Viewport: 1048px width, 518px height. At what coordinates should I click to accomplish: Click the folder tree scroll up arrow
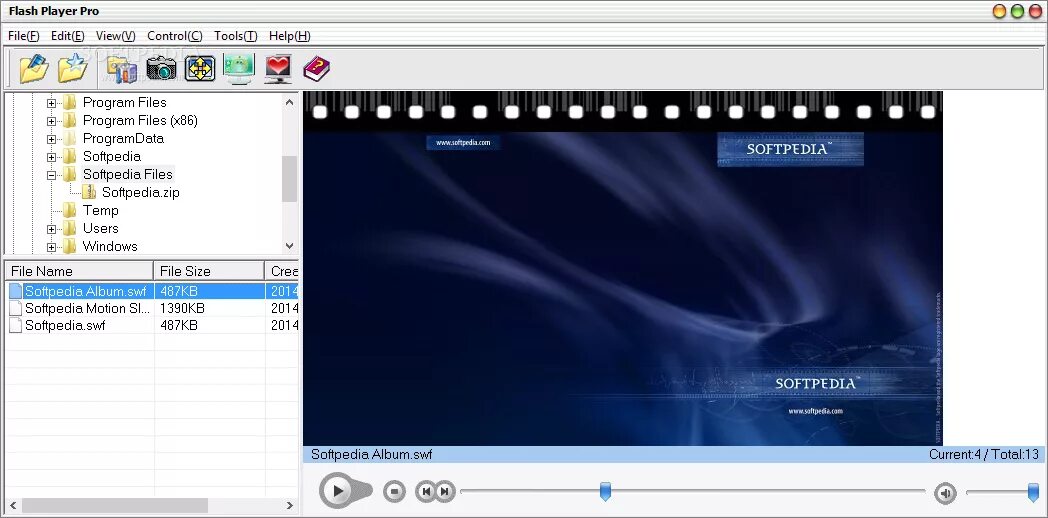[x=289, y=102]
